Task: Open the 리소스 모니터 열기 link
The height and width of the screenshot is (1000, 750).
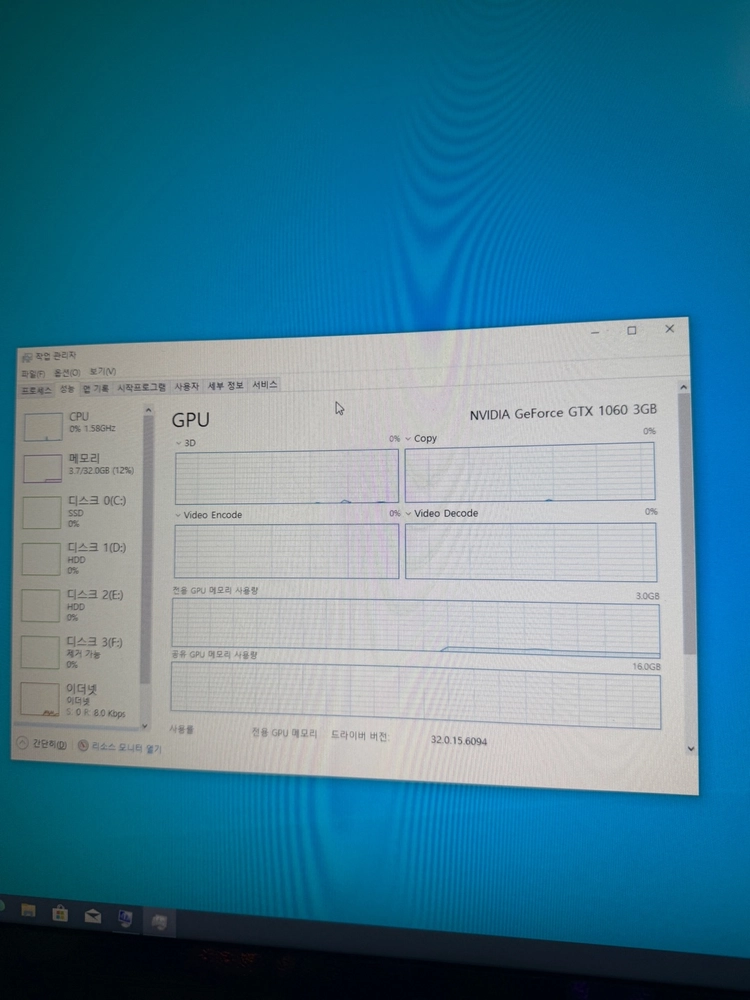Action: [120, 747]
